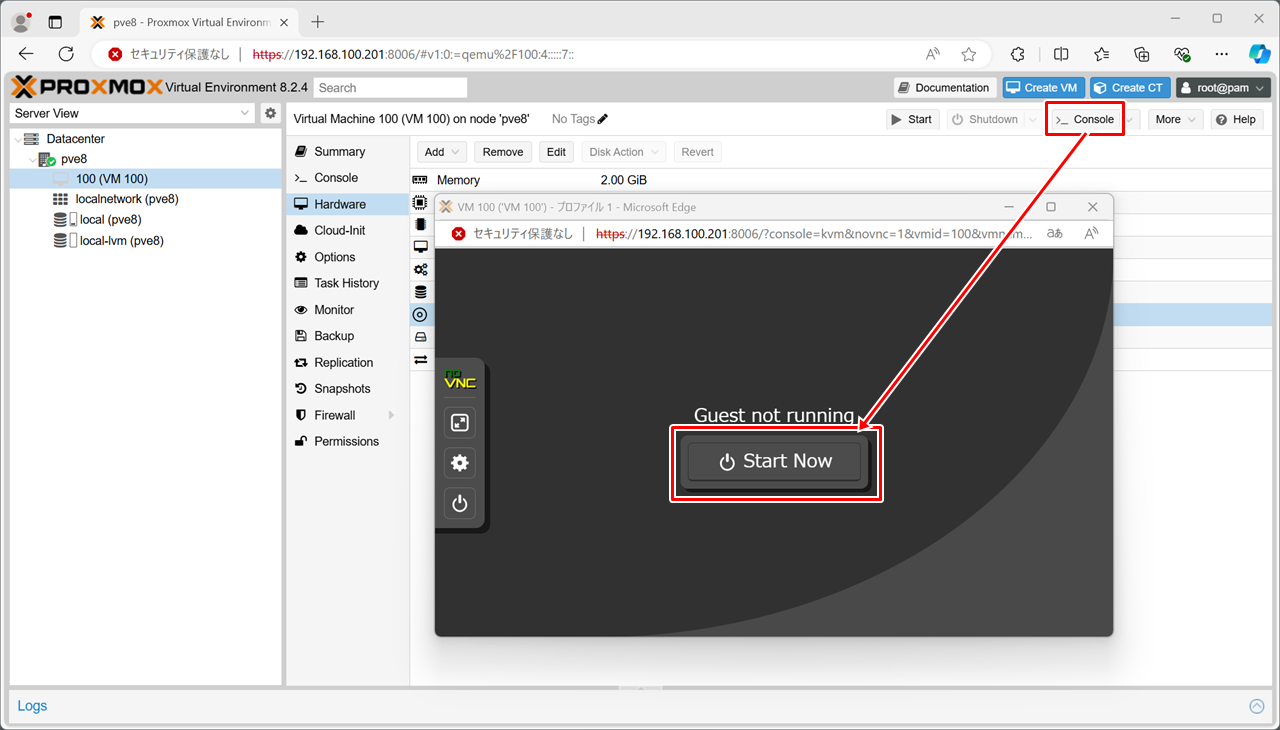Add page to favorites star icon
Screen dimensions: 1280x730
(968, 54)
